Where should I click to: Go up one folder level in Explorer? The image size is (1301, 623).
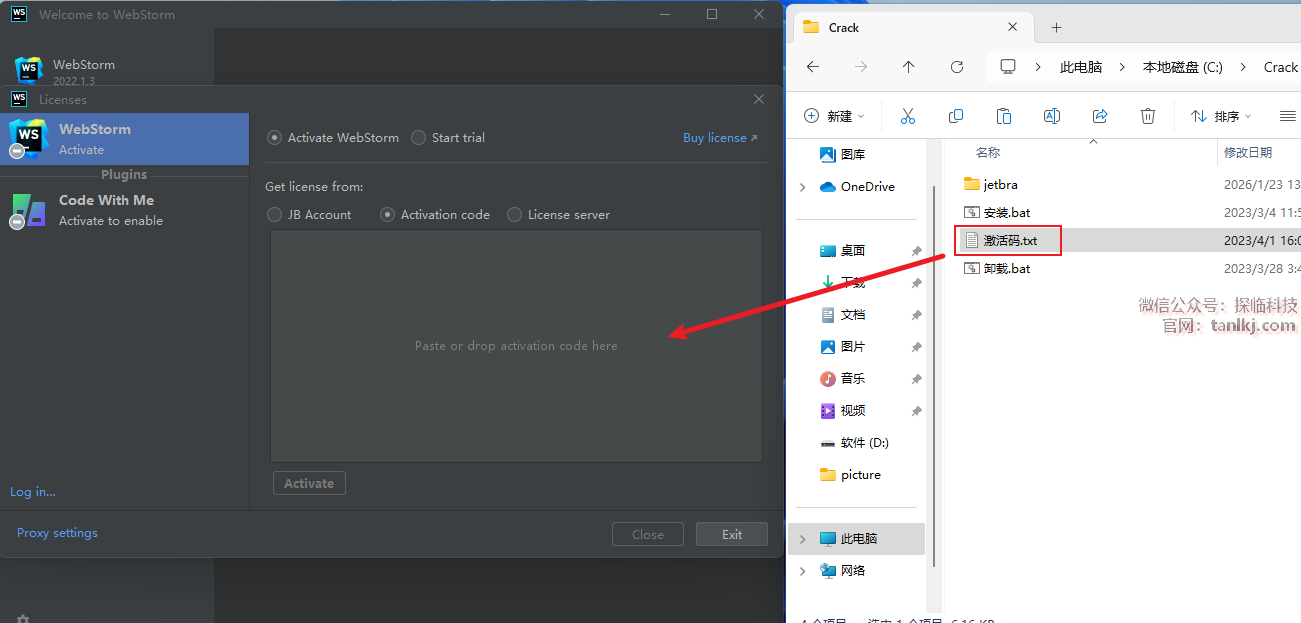(908, 67)
